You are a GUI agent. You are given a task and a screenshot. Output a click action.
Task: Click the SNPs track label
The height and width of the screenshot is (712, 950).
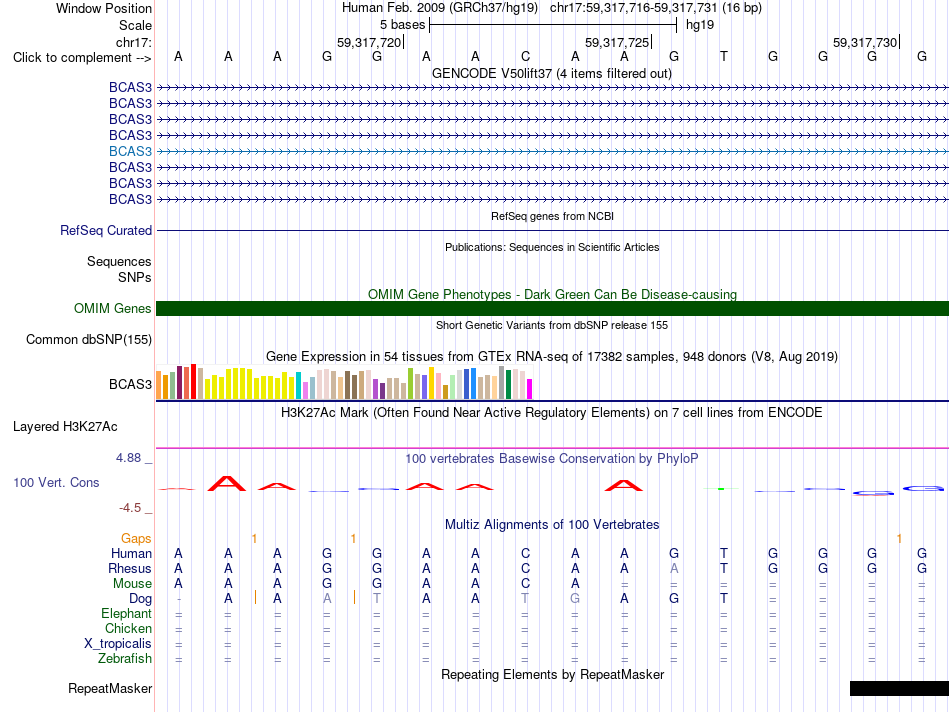pyautogui.click(x=135, y=277)
